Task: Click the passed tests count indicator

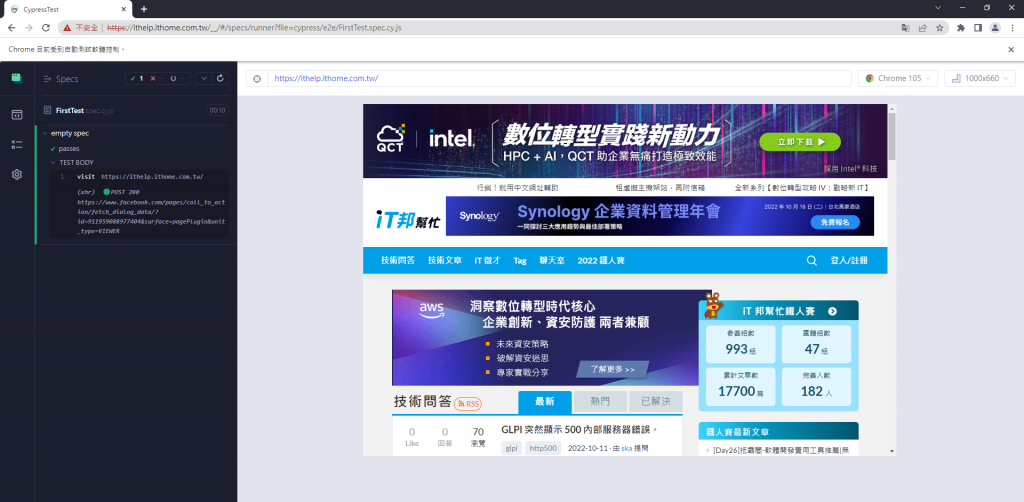Action: (x=137, y=78)
